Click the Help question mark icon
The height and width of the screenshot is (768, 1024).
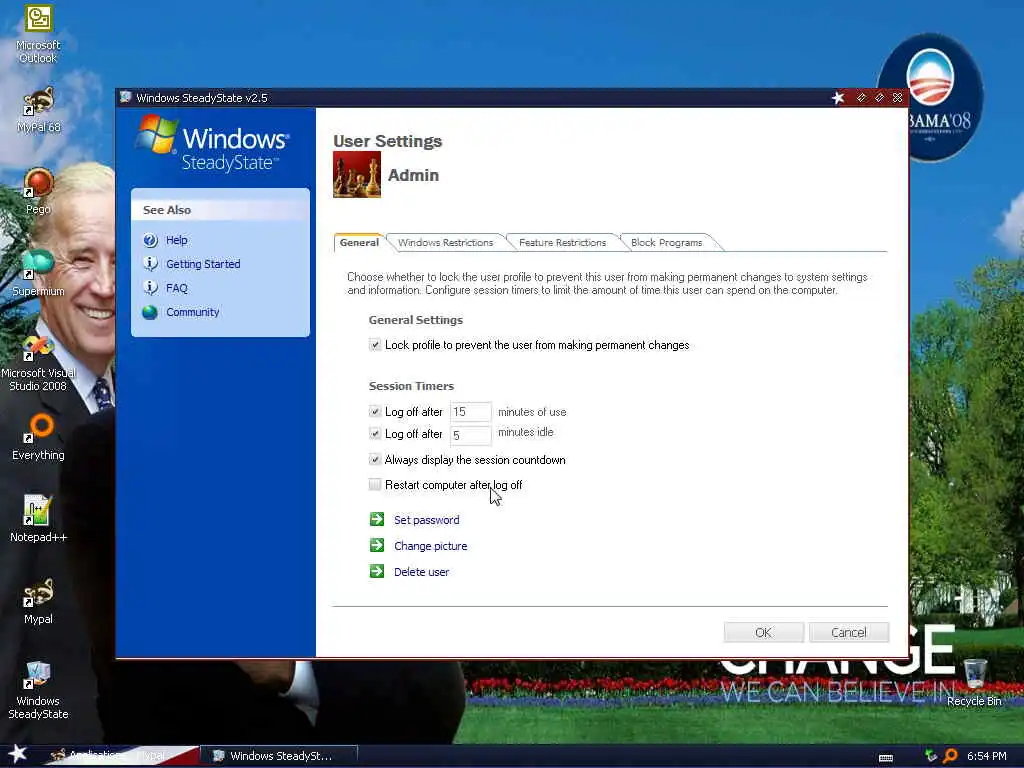pos(150,240)
